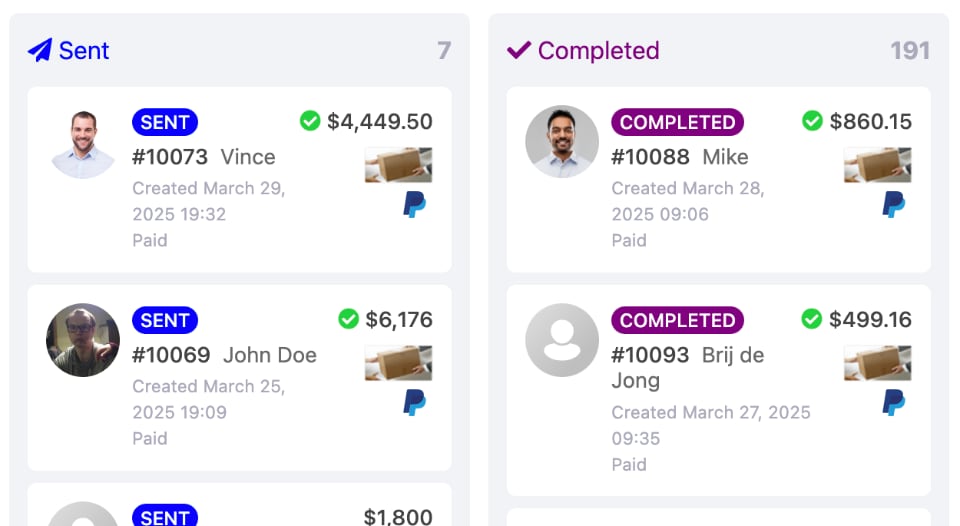Click PayPal icon on order #10069

414,402
